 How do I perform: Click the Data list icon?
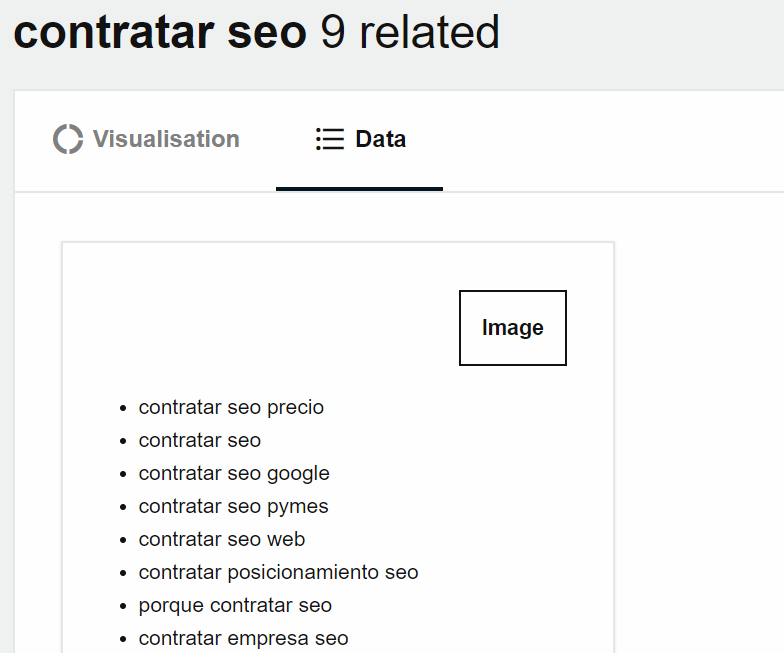click(329, 139)
